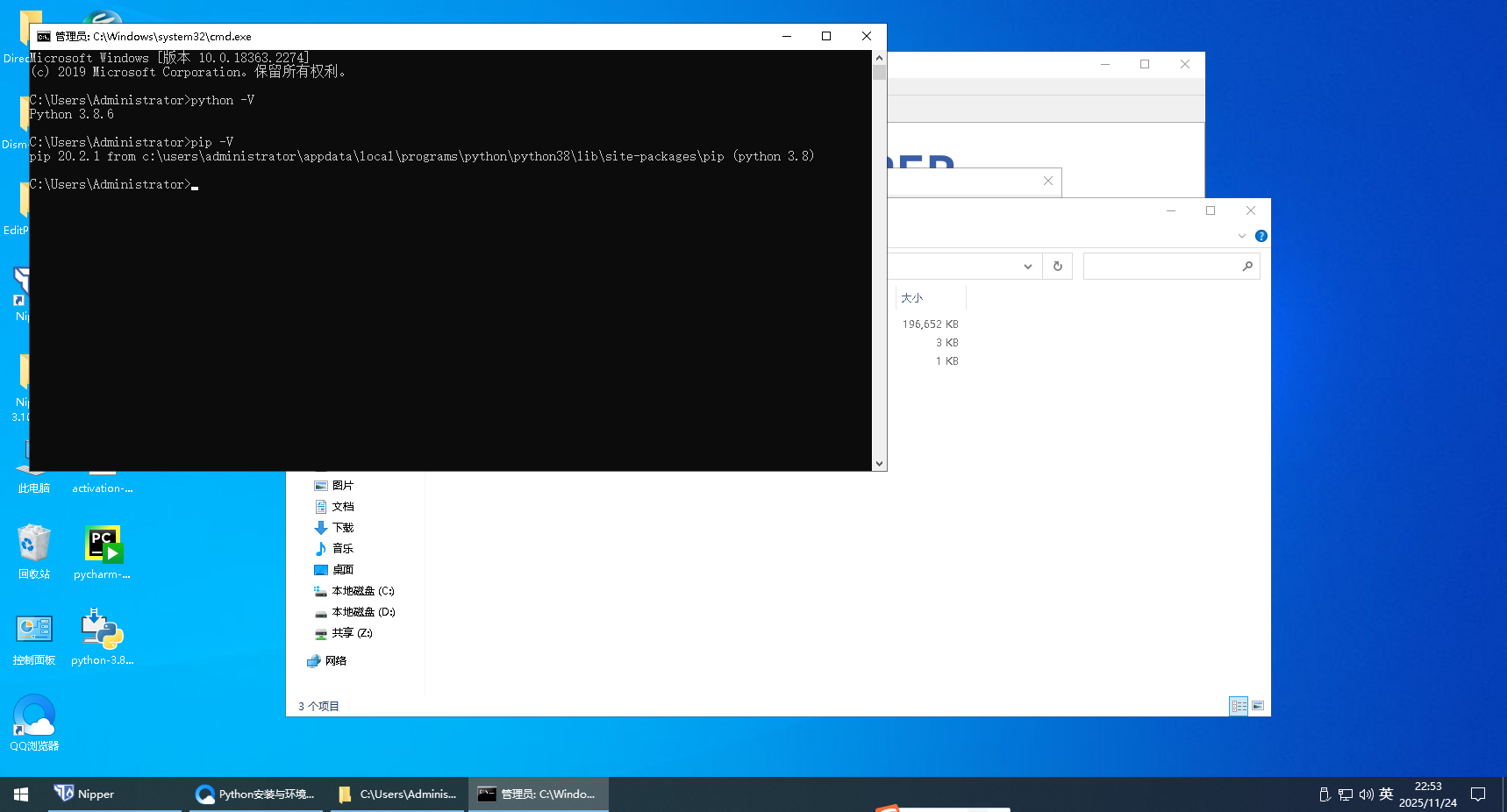
Task: Select the pycharm installer desktop icon
Action: (x=103, y=545)
